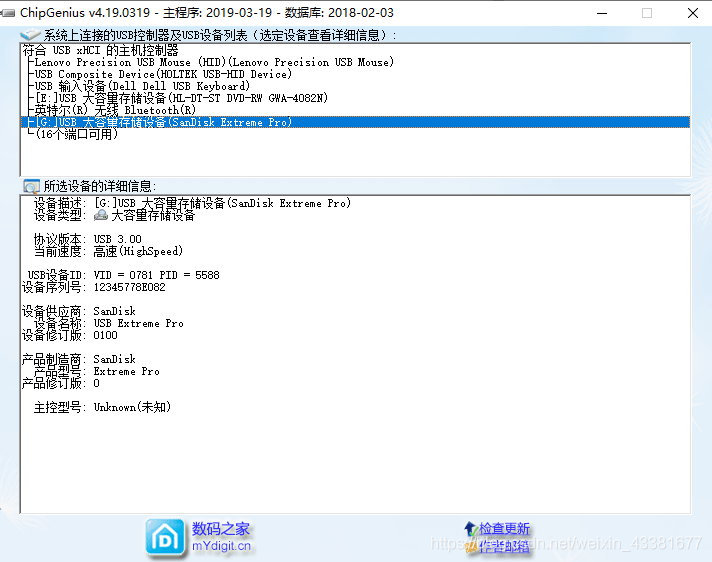The image size is (712, 562).
Task: Select the 英特尔(R) 无线 Bluetooth(R) device
Action: pyautogui.click(x=115, y=110)
